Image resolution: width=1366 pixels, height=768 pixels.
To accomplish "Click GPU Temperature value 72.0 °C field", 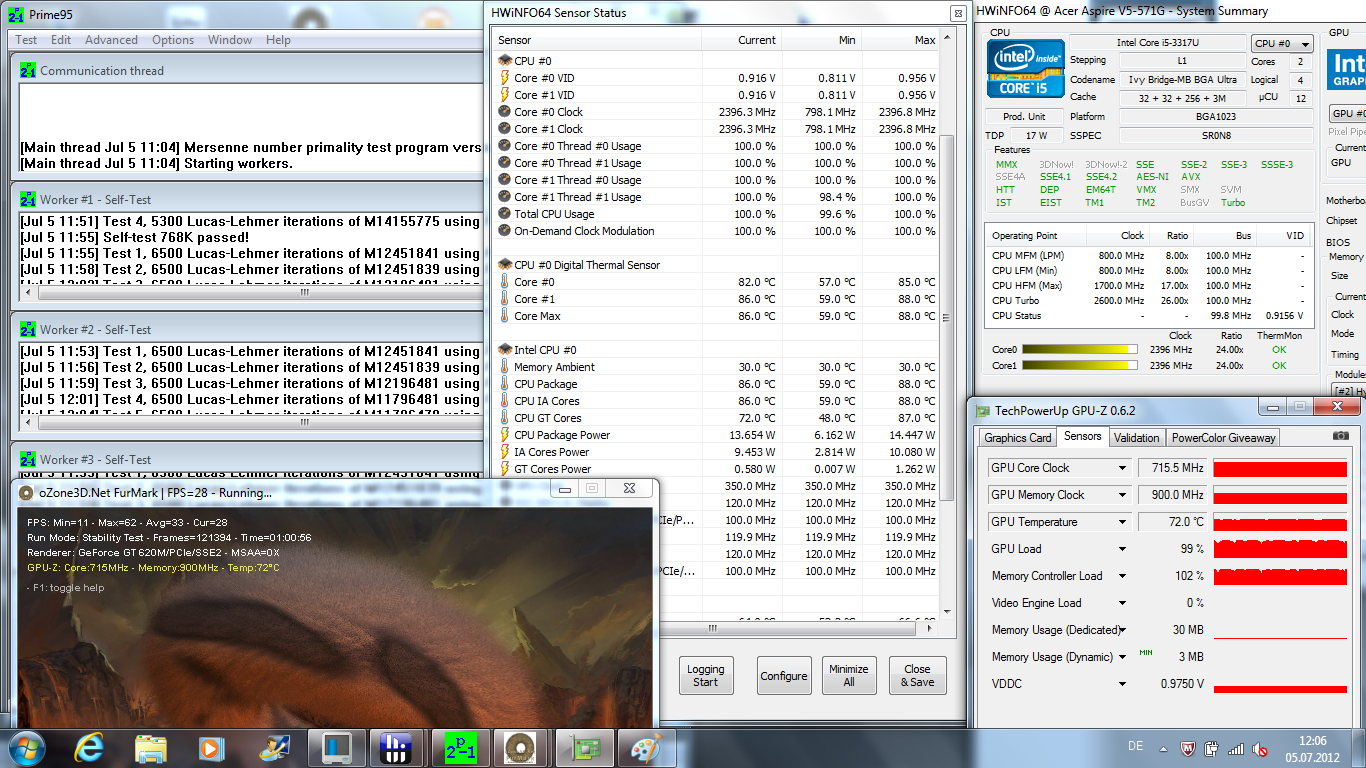I will click(1172, 522).
